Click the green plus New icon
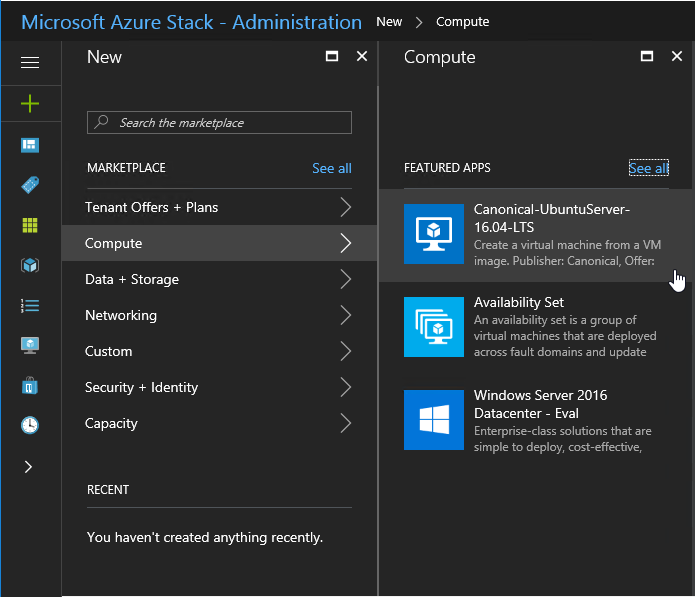This screenshot has width=695, height=597. (x=30, y=103)
